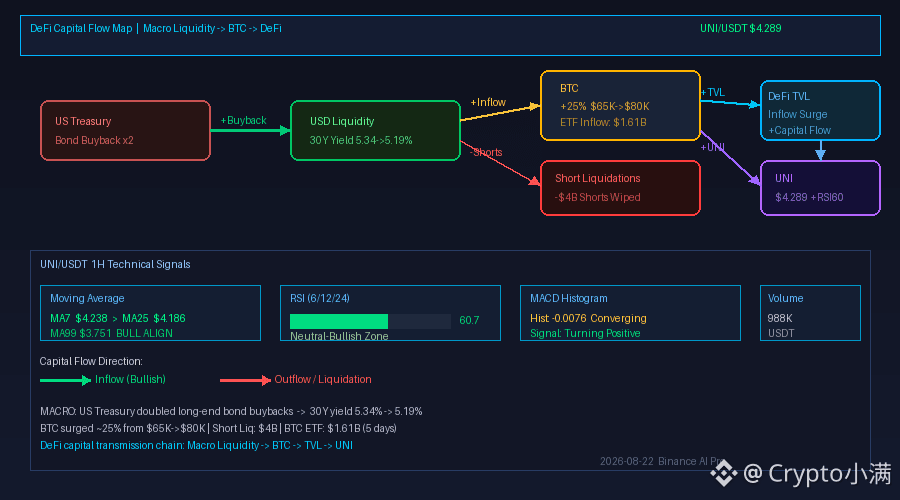Click the MACD Histogram card
900x500 pixels.
tap(630, 313)
